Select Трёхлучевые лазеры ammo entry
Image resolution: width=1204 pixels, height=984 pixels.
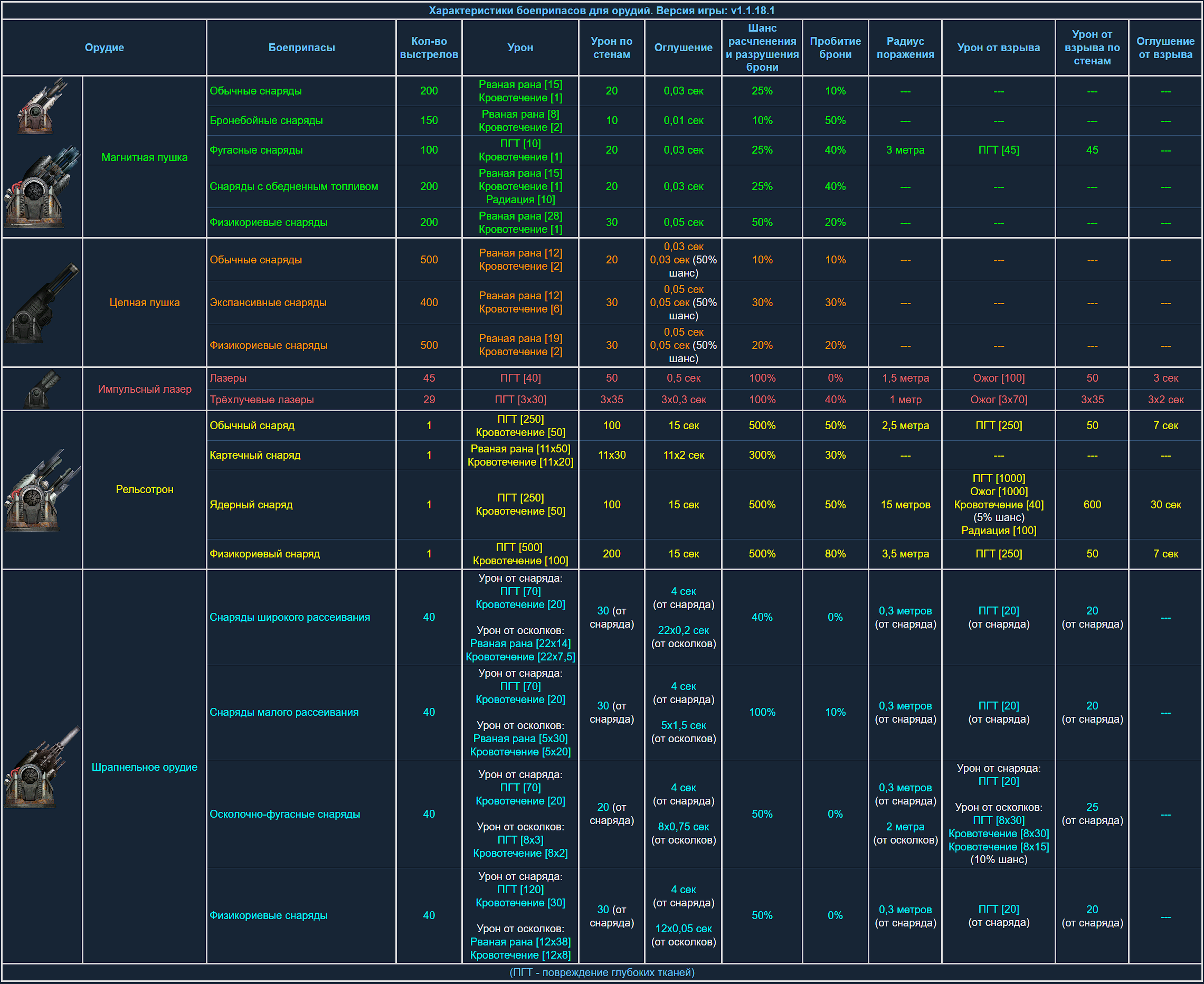click(261, 400)
